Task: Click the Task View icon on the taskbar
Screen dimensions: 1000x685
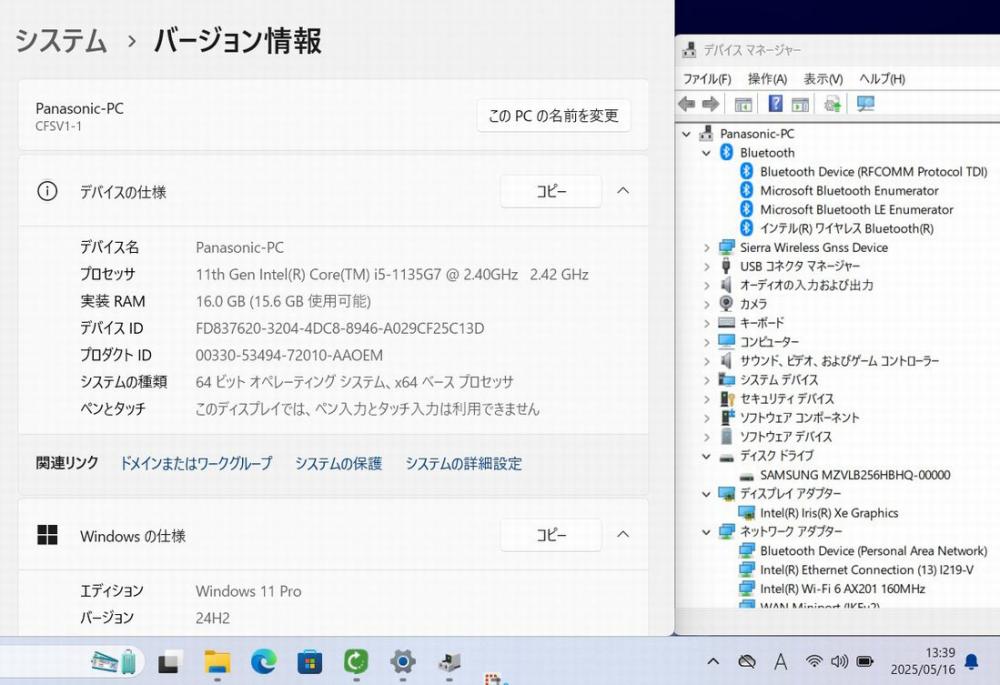Action: tap(170, 662)
